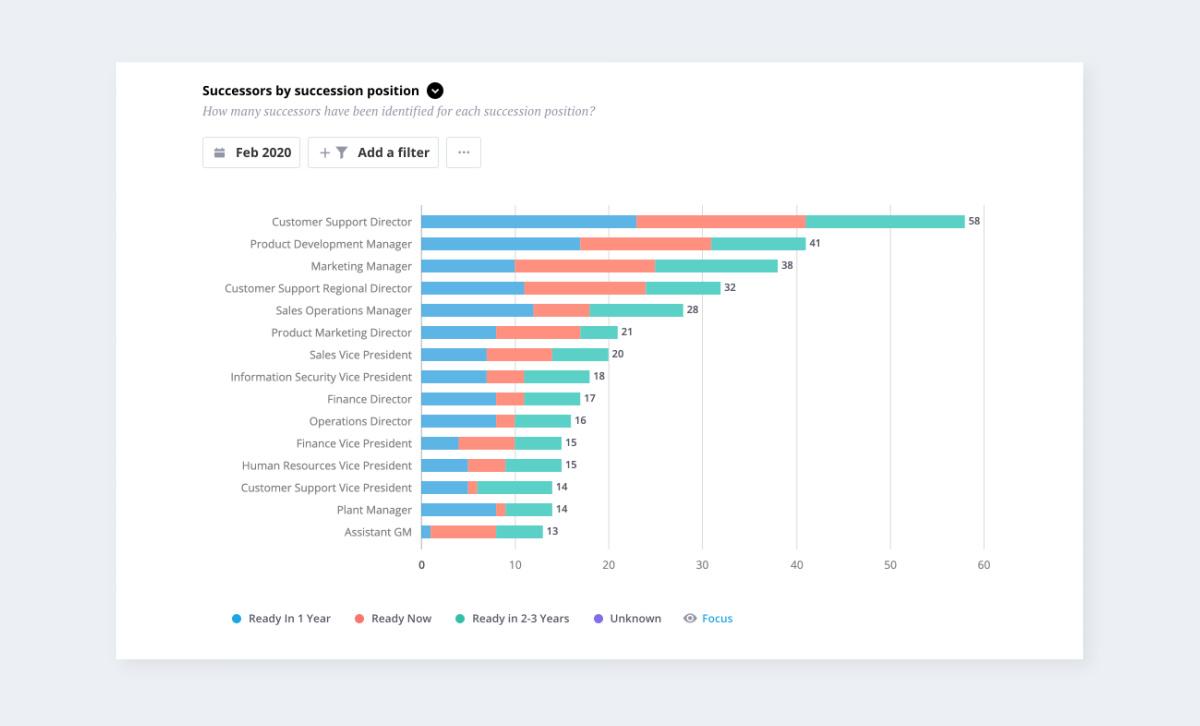This screenshot has height=726, width=1200.
Task: Click the total value 38
Action: 787,265
